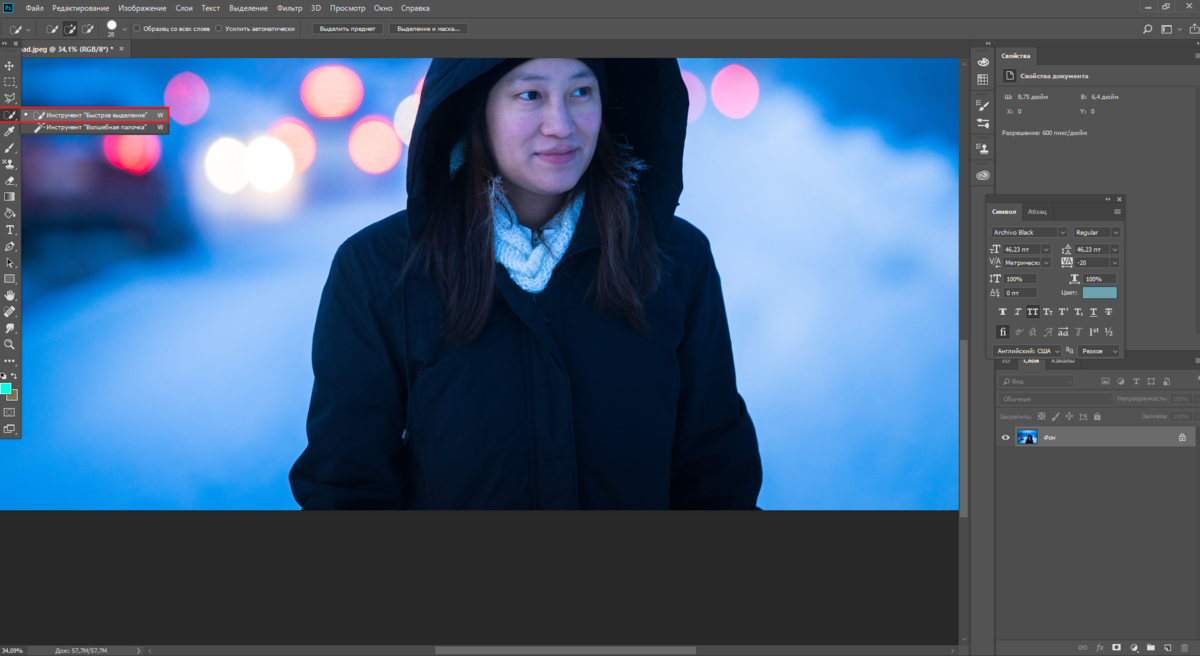The image size is (1200, 656).
Task: Open the Символ panel hamburger menu
Action: pyautogui.click(x=1117, y=212)
